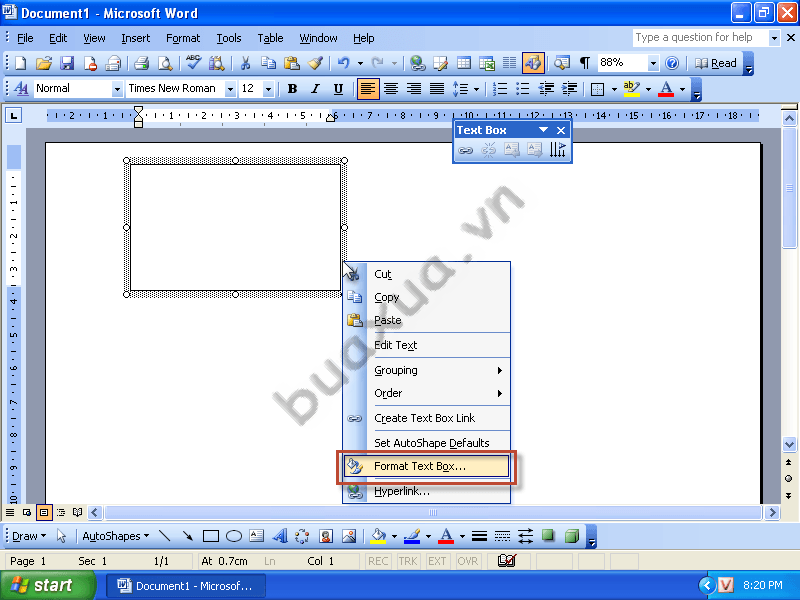Image resolution: width=800 pixels, height=600 pixels.
Task: Click Change Text Direction in Text Box toolbar
Action: point(558,150)
